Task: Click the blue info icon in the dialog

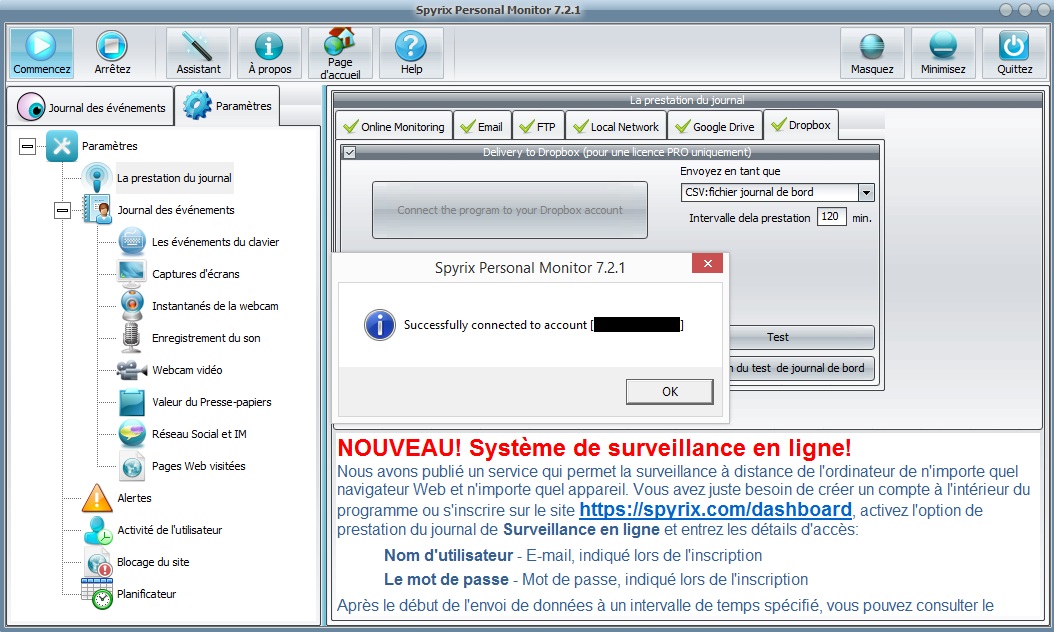Action: (380, 325)
